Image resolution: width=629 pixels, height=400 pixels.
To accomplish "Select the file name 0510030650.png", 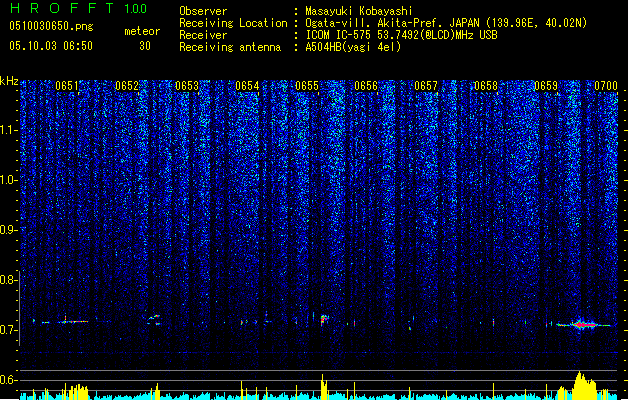I will click(51, 27).
